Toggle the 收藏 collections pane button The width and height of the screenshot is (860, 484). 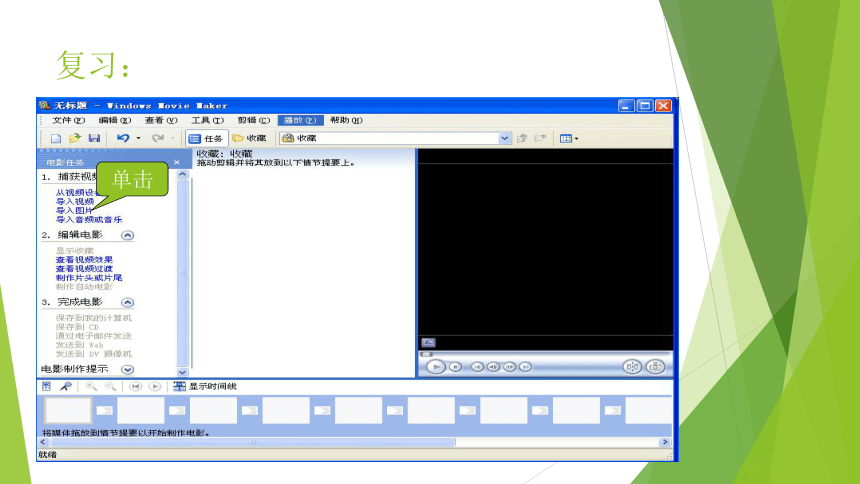[250, 138]
